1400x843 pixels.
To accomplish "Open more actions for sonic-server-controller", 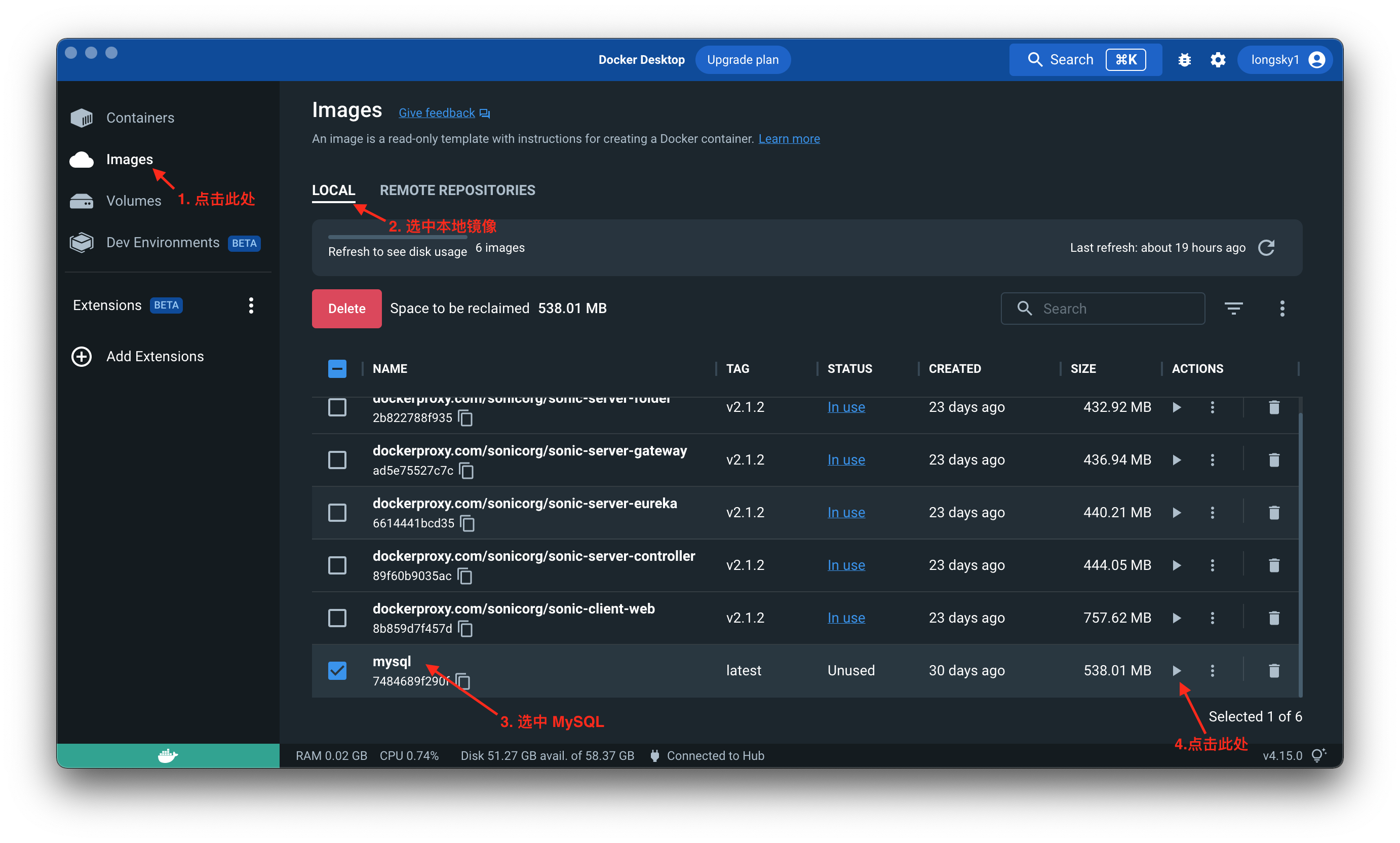I will pos(1212,565).
